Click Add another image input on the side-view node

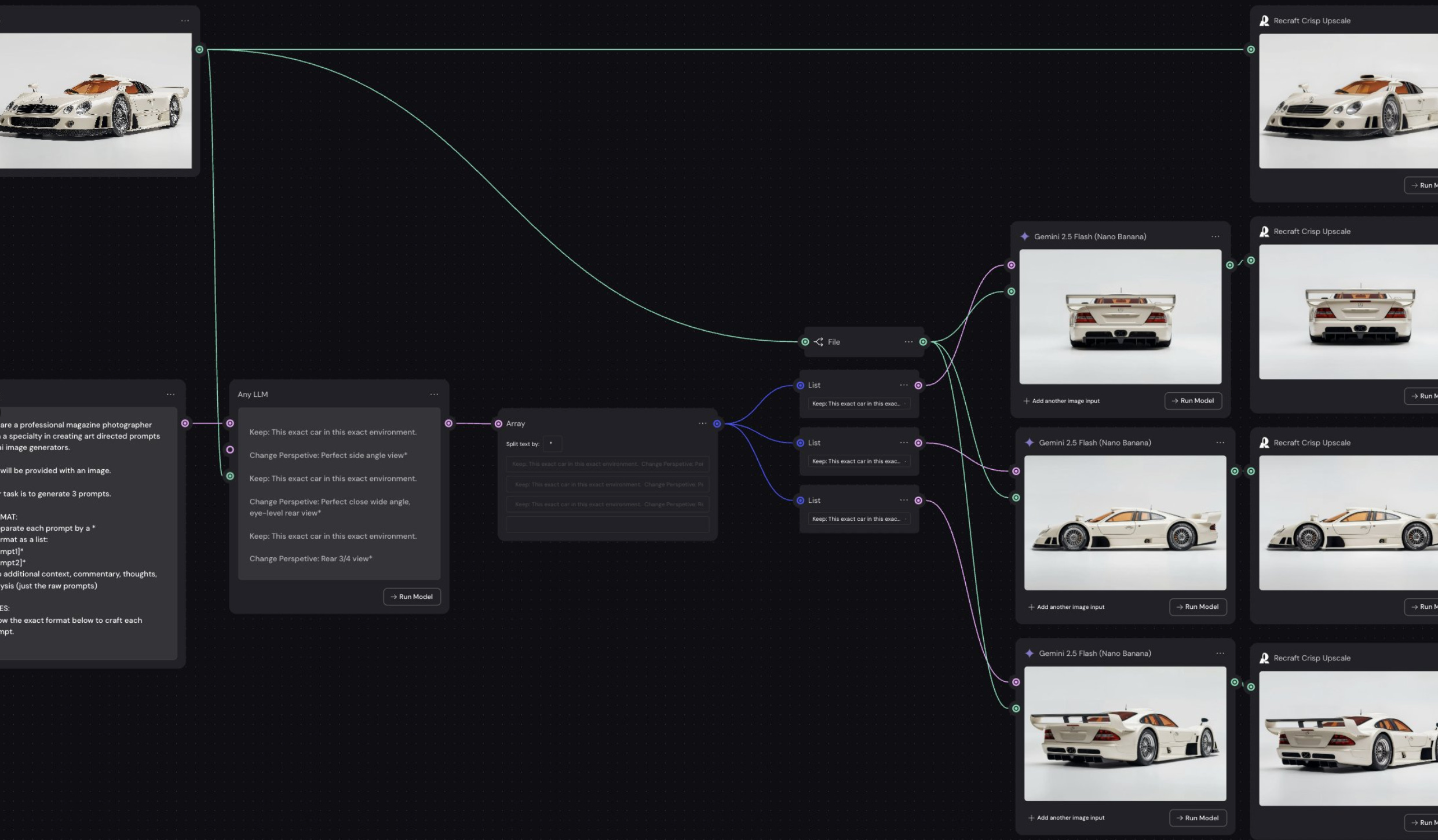tap(1070, 607)
